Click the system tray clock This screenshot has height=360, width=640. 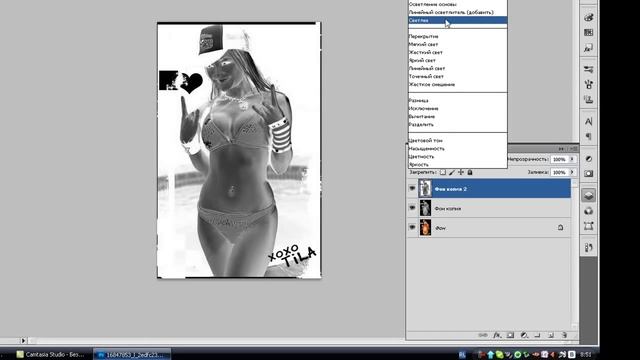pyautogui.click(x=585, y=354)
